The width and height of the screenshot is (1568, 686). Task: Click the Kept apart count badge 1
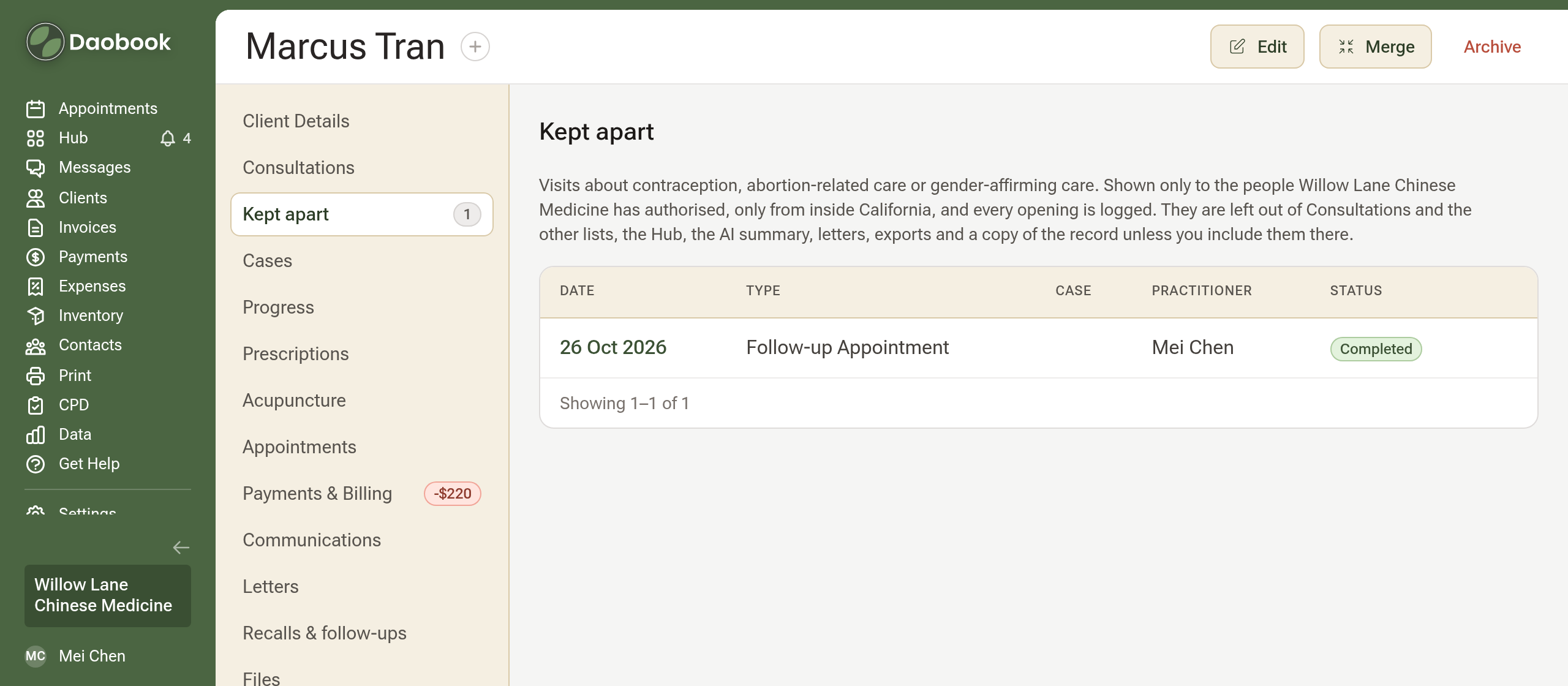(467, 214)
